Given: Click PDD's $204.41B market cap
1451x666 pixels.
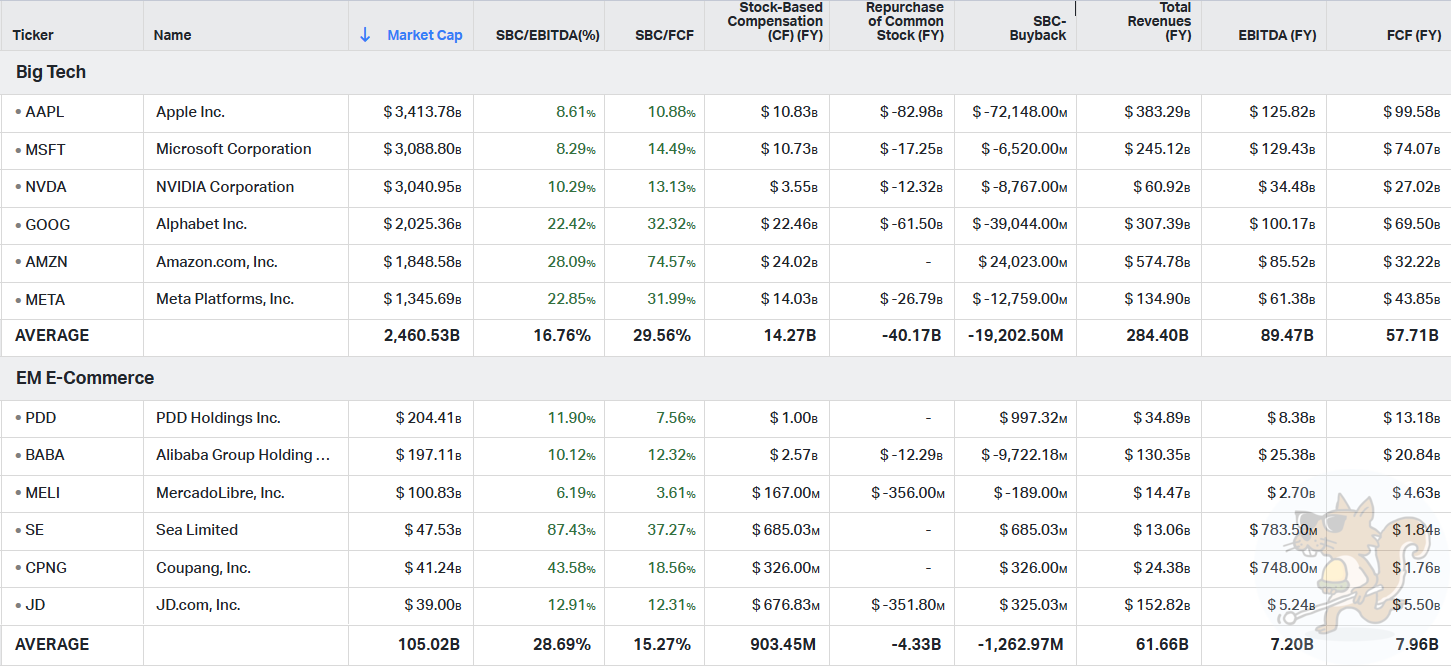Looking at the screenshot, I should click(x=429, y=418).
